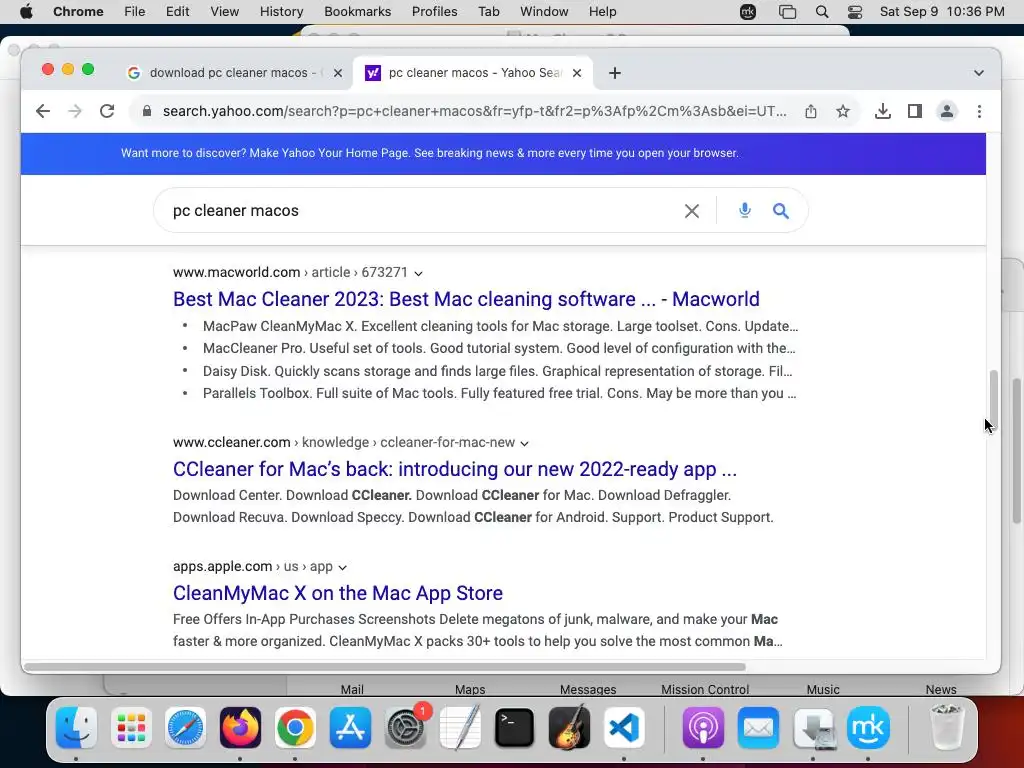Open the File menu
The height and width of the screenshot is (768, 1024).
[135, 12]
